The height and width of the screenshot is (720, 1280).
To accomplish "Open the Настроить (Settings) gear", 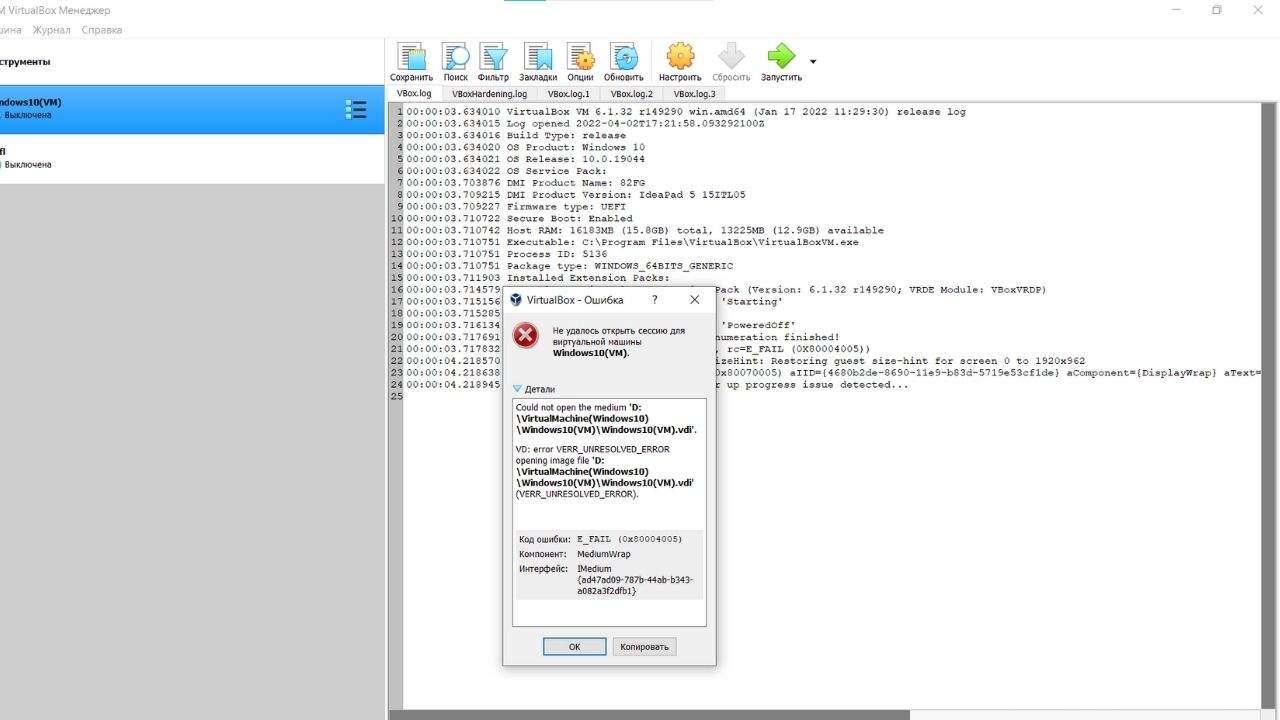I will tap(680, 62).
